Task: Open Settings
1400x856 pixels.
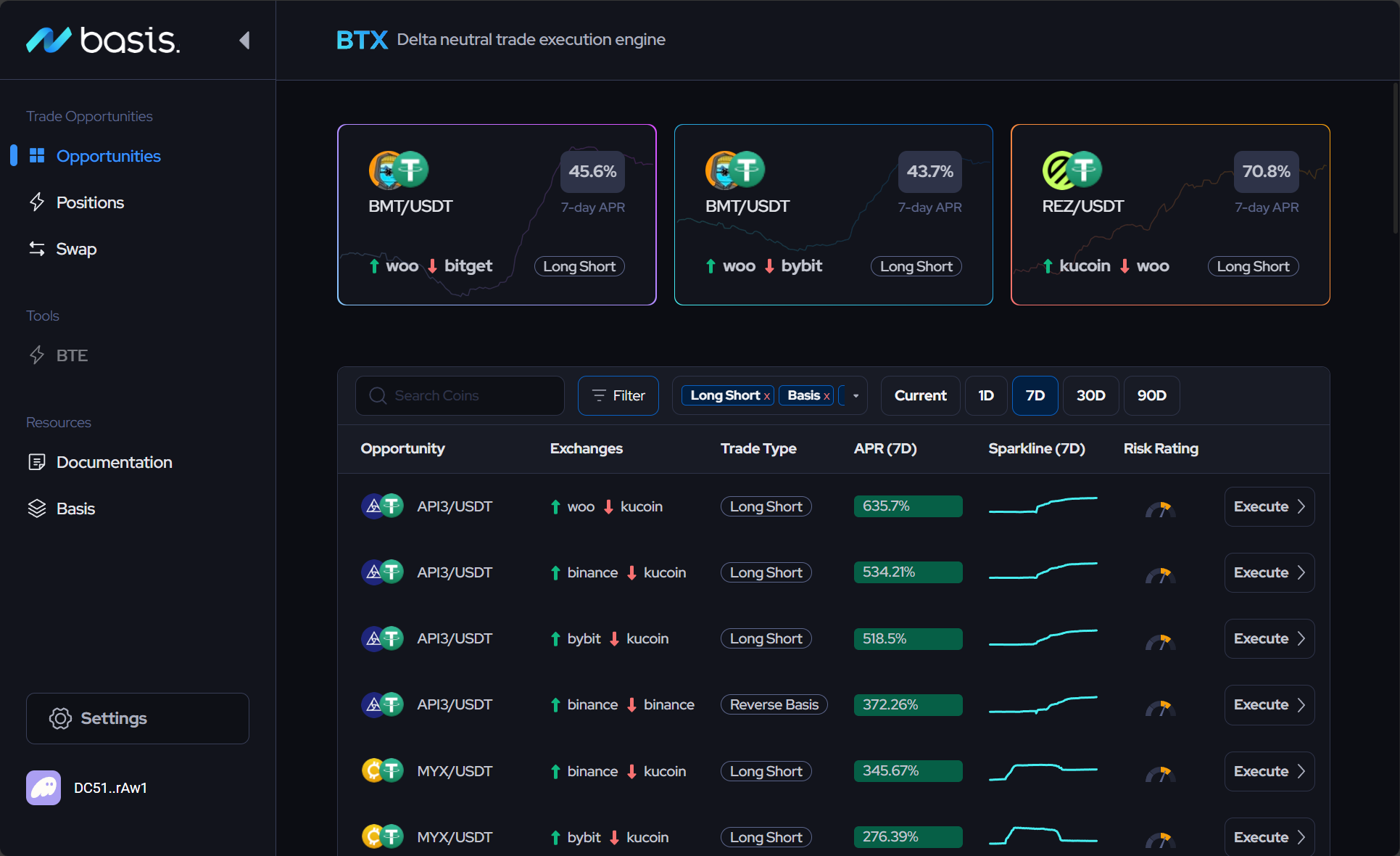Action: tap(138, 718)
